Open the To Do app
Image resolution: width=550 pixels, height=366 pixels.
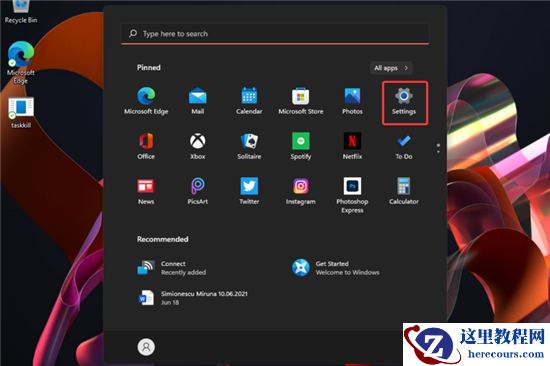[404, 146]
